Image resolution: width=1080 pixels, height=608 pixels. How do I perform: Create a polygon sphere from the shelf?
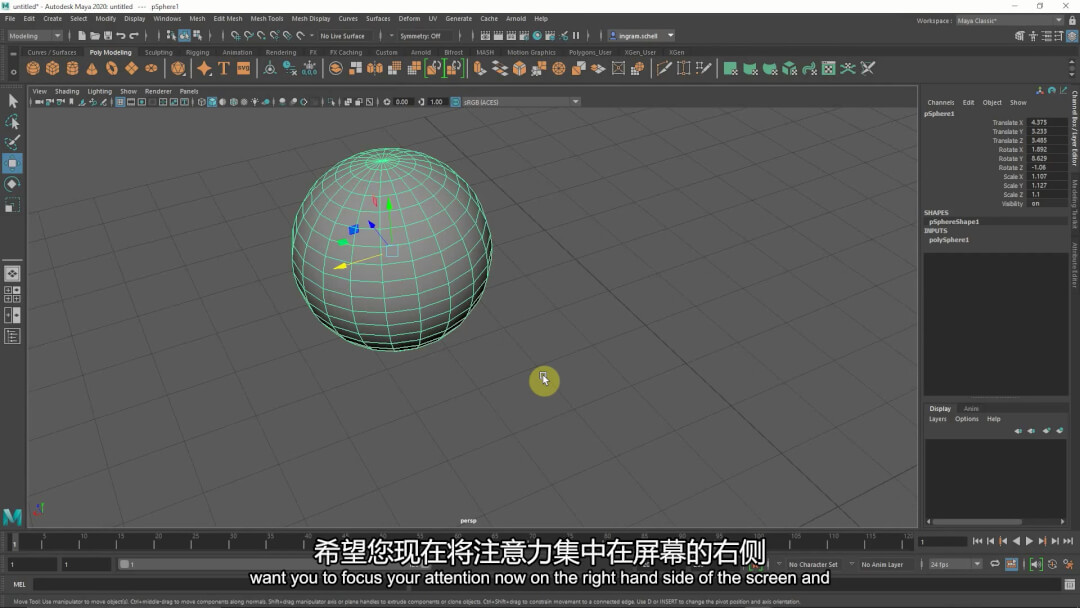(33, 68)
